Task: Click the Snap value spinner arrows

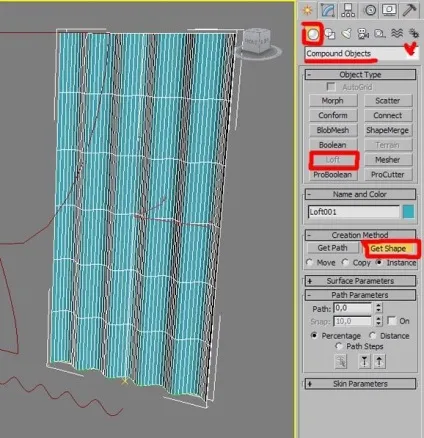Action: click(x=378, y=321)
